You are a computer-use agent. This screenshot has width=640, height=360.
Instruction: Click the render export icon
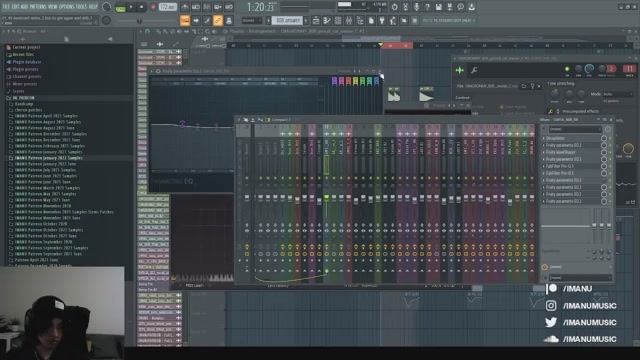(x=449, y=7)
